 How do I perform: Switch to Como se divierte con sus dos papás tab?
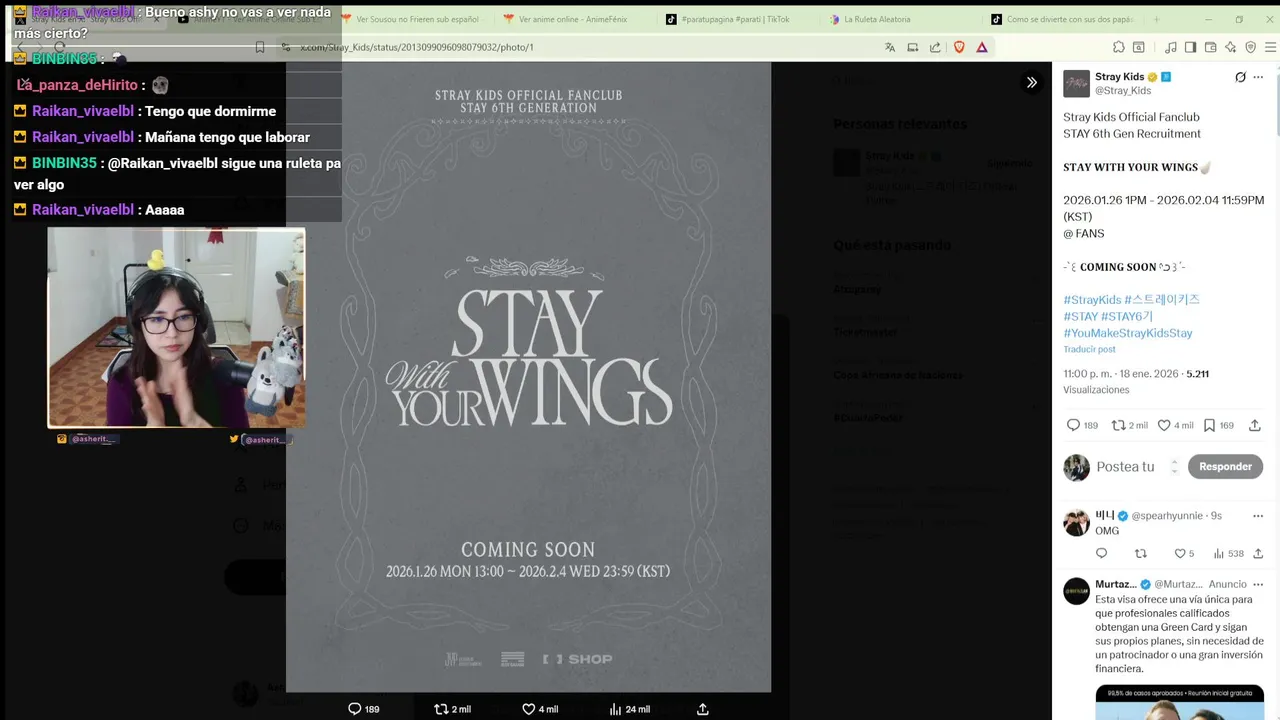click(x=1062, y=19)
